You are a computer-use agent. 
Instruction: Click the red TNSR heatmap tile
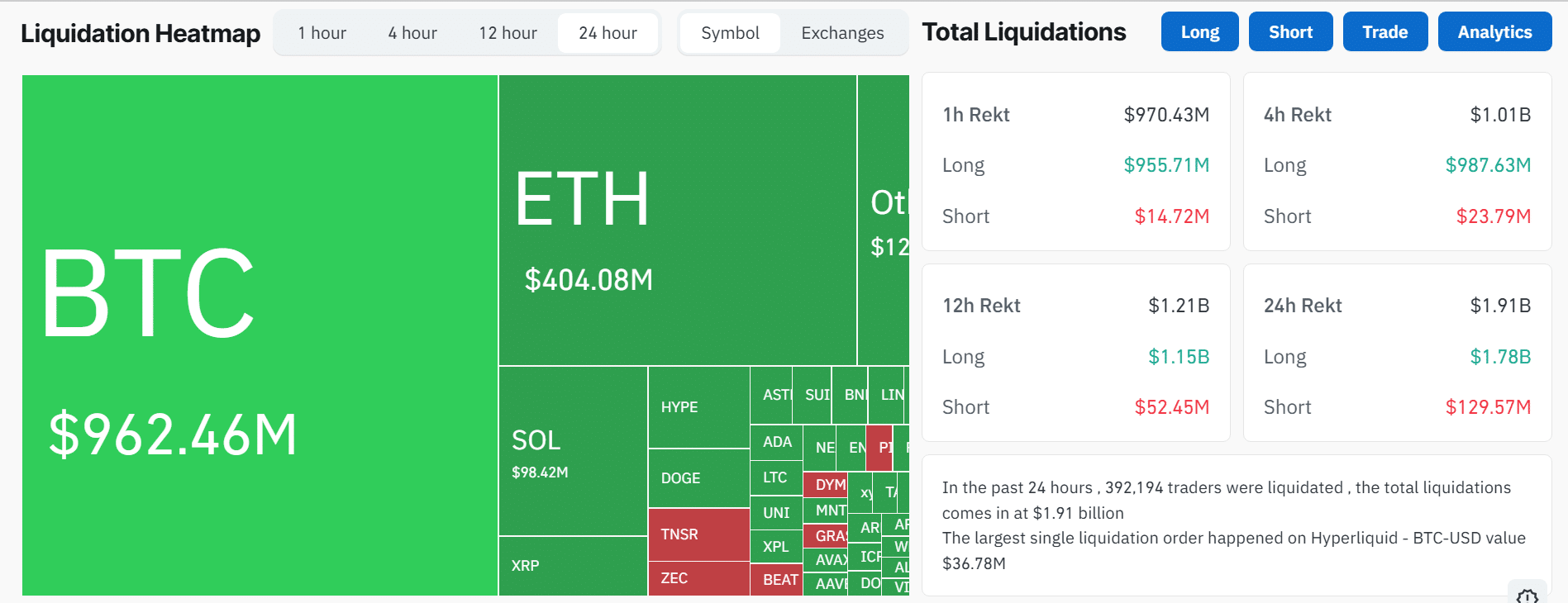click(698, 534)
